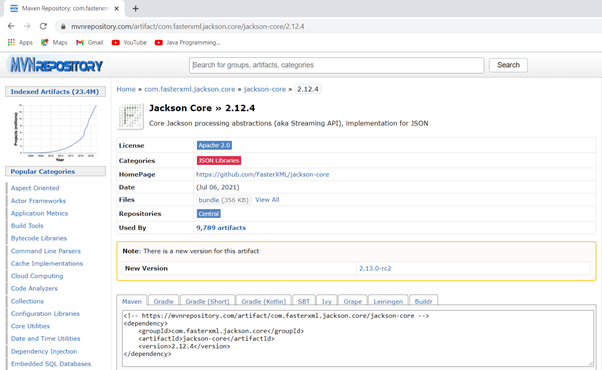Viewport: 602px width, 370px height.
Task: Open Cache Implementations category
Action: [x=47, y=263]
